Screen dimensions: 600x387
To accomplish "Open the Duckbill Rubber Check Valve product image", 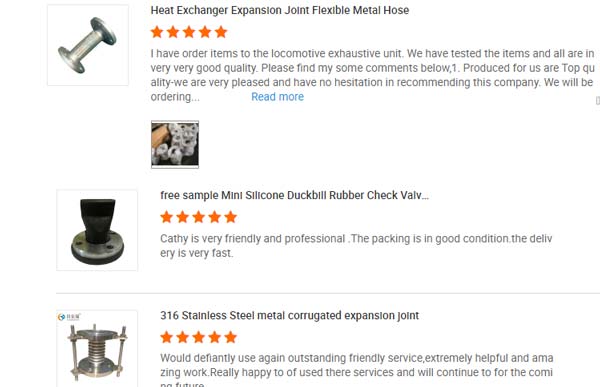I will coord(97,230).
